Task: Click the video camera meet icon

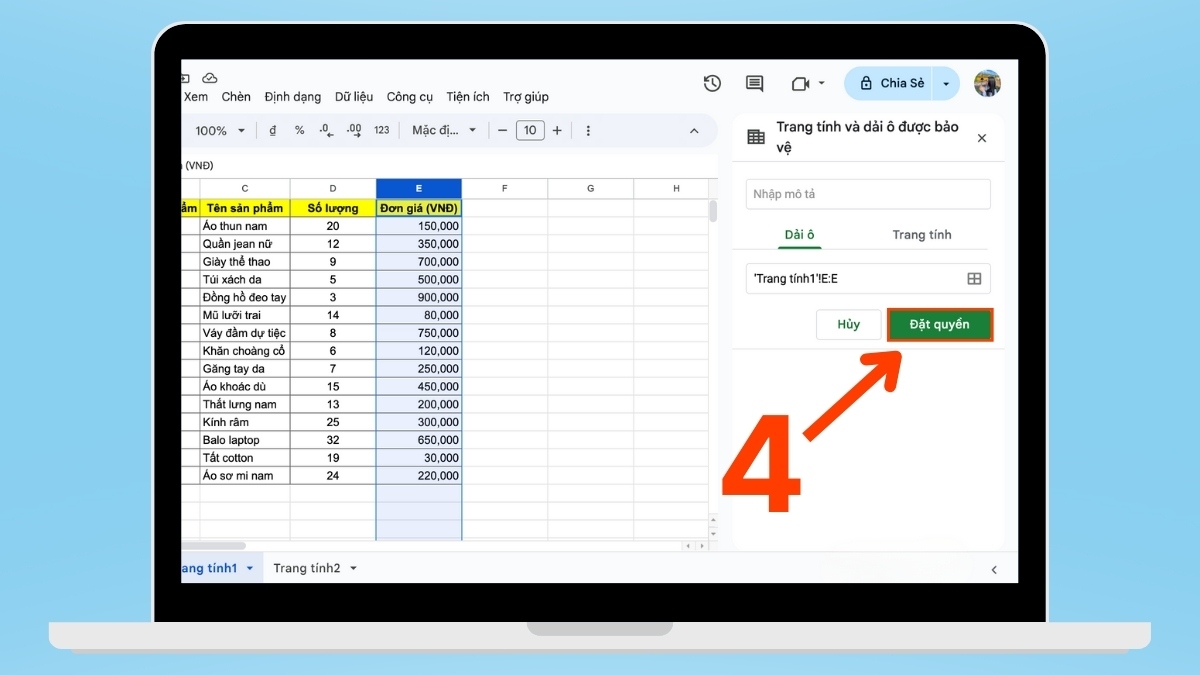Action: click(x=800, y=84)
